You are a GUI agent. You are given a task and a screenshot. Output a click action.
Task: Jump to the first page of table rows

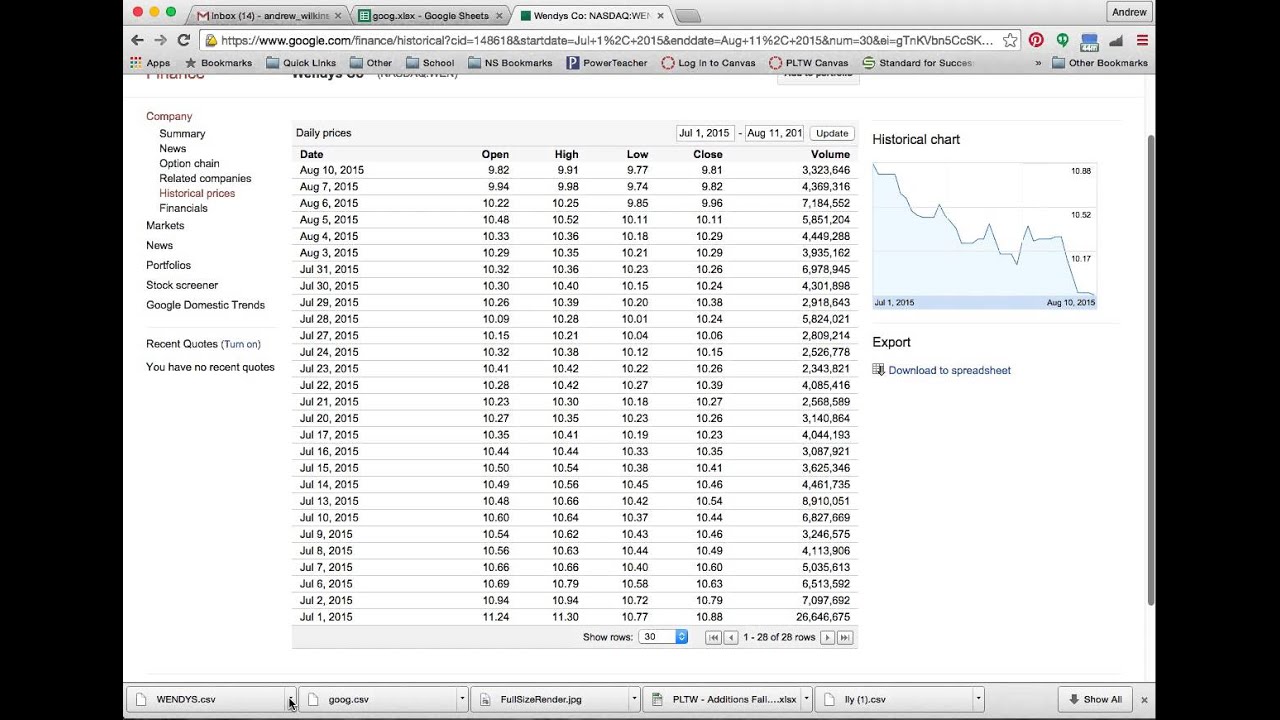(x=713, y=637)
